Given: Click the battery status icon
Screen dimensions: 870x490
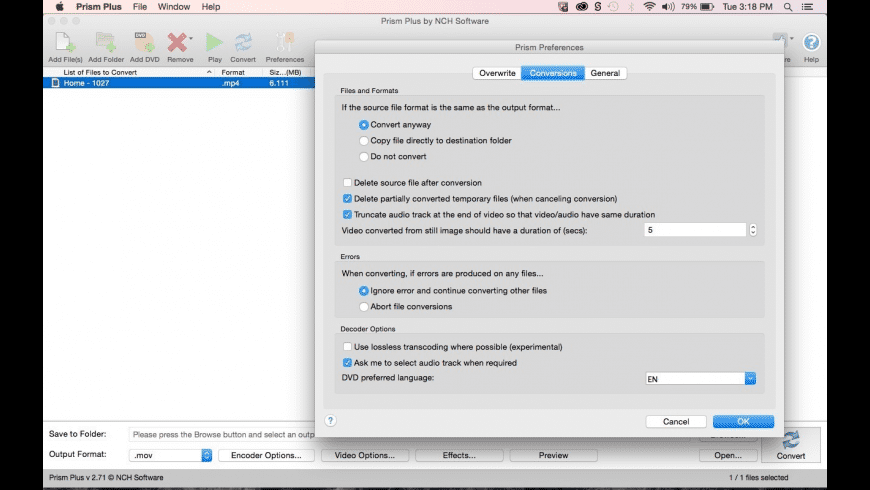Looking at the screenshot, I should tap(707, 7).
